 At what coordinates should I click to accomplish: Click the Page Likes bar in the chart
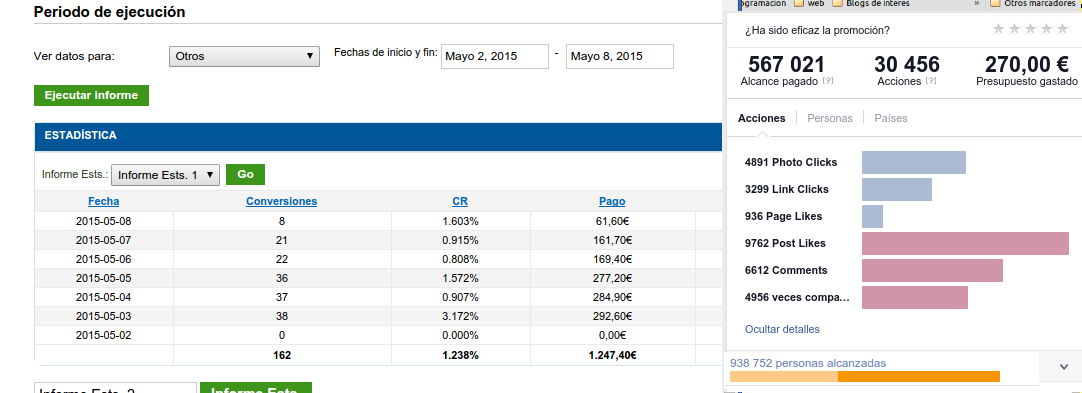point(872,216)
